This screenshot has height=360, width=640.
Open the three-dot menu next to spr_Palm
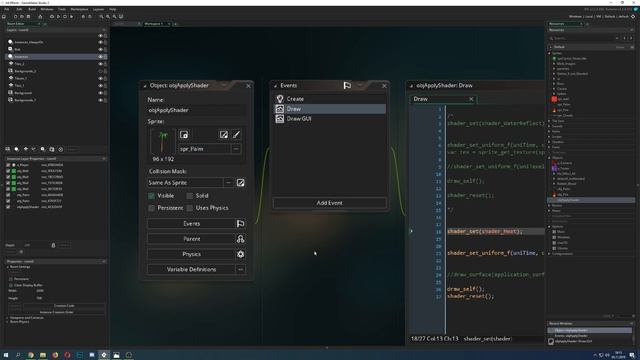coord(236,149)
